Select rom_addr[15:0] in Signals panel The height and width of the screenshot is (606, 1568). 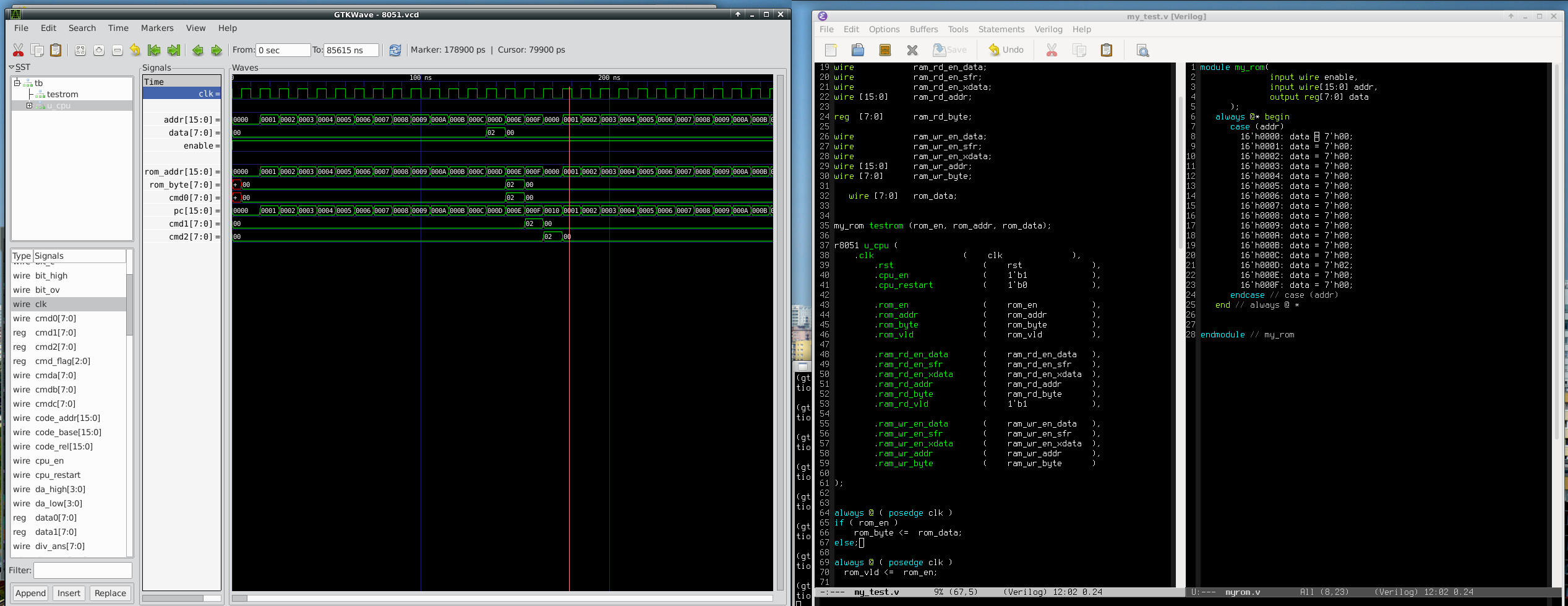coord(182,171)
